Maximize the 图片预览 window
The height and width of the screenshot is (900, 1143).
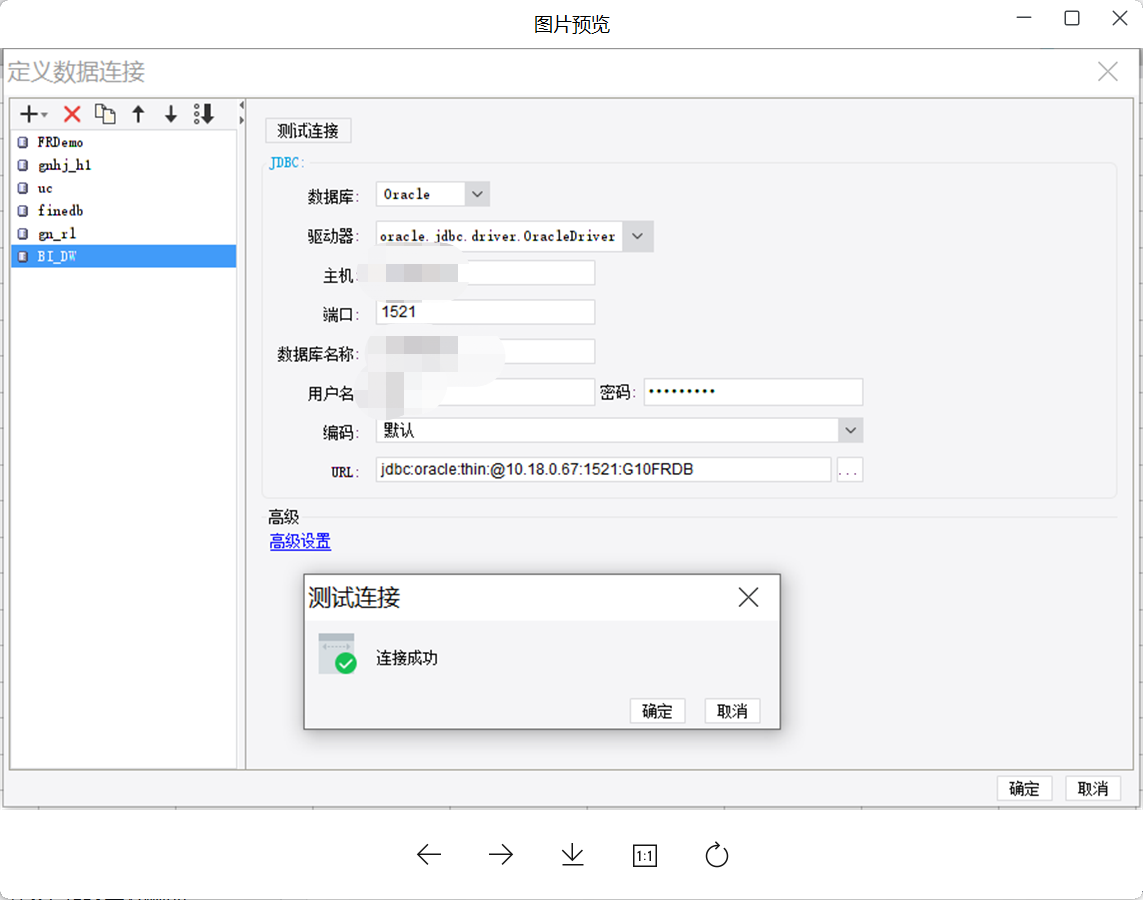click(1072, 17)
